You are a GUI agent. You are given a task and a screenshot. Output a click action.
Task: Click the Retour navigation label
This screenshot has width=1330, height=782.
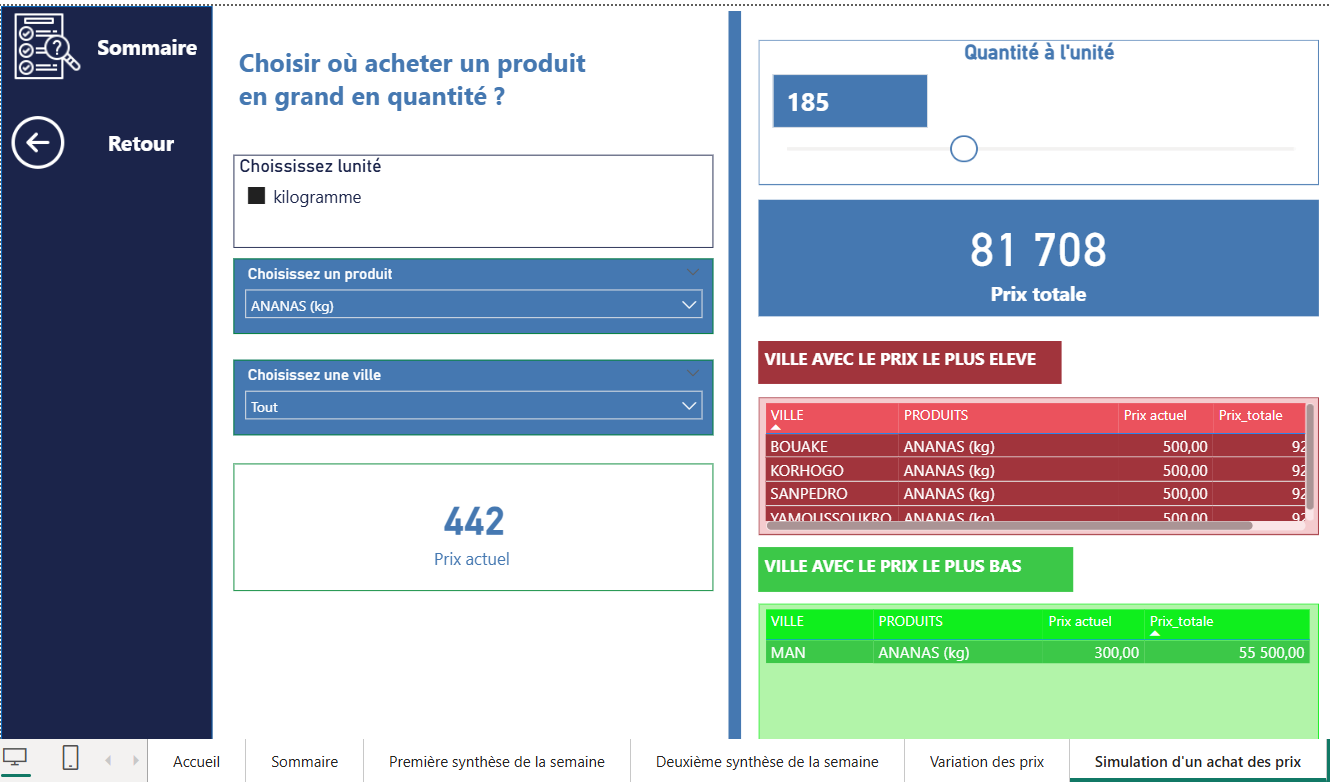pos(141,143)
